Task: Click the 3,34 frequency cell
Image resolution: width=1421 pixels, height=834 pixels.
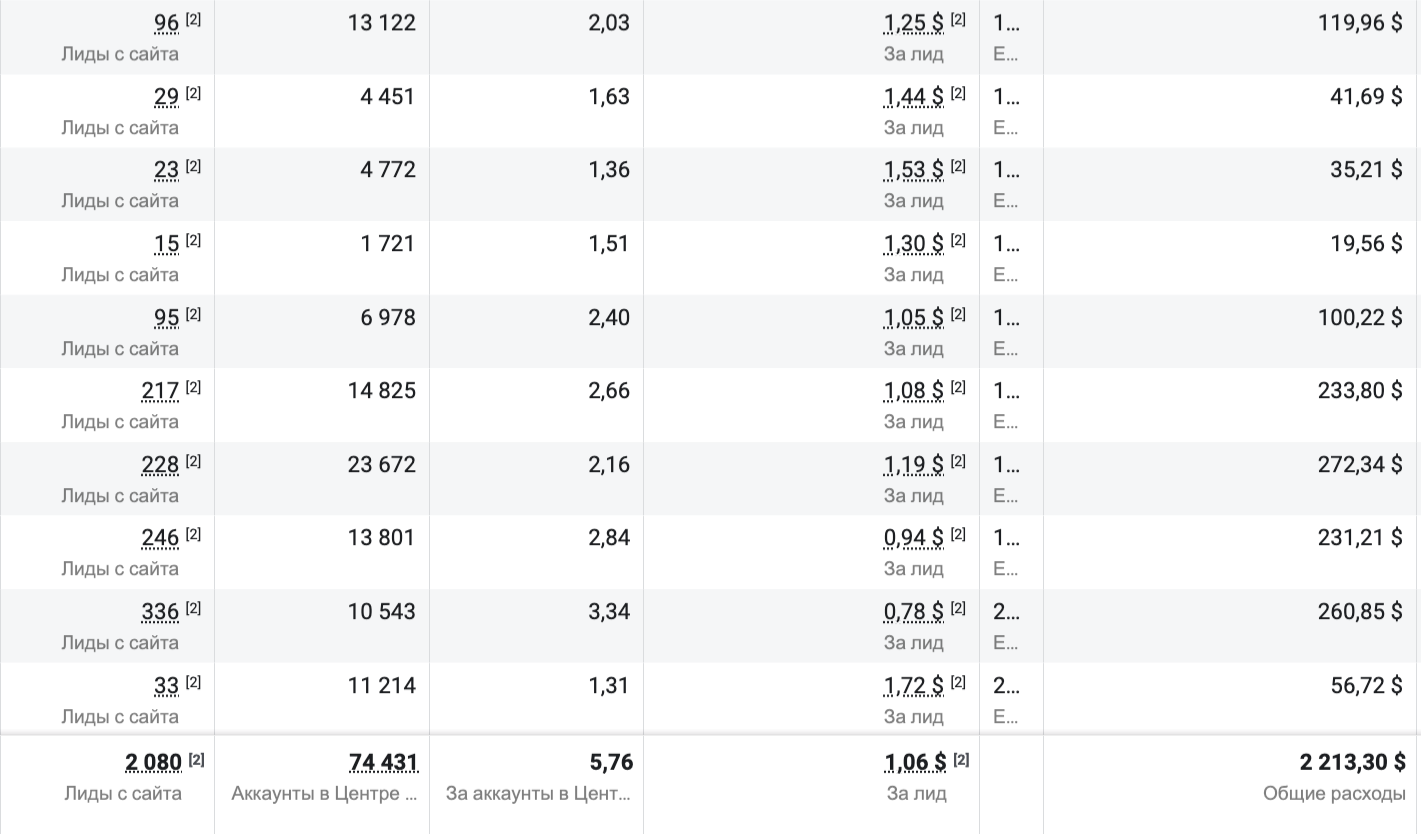Action: pyautogui.click(x=609, y=612)
